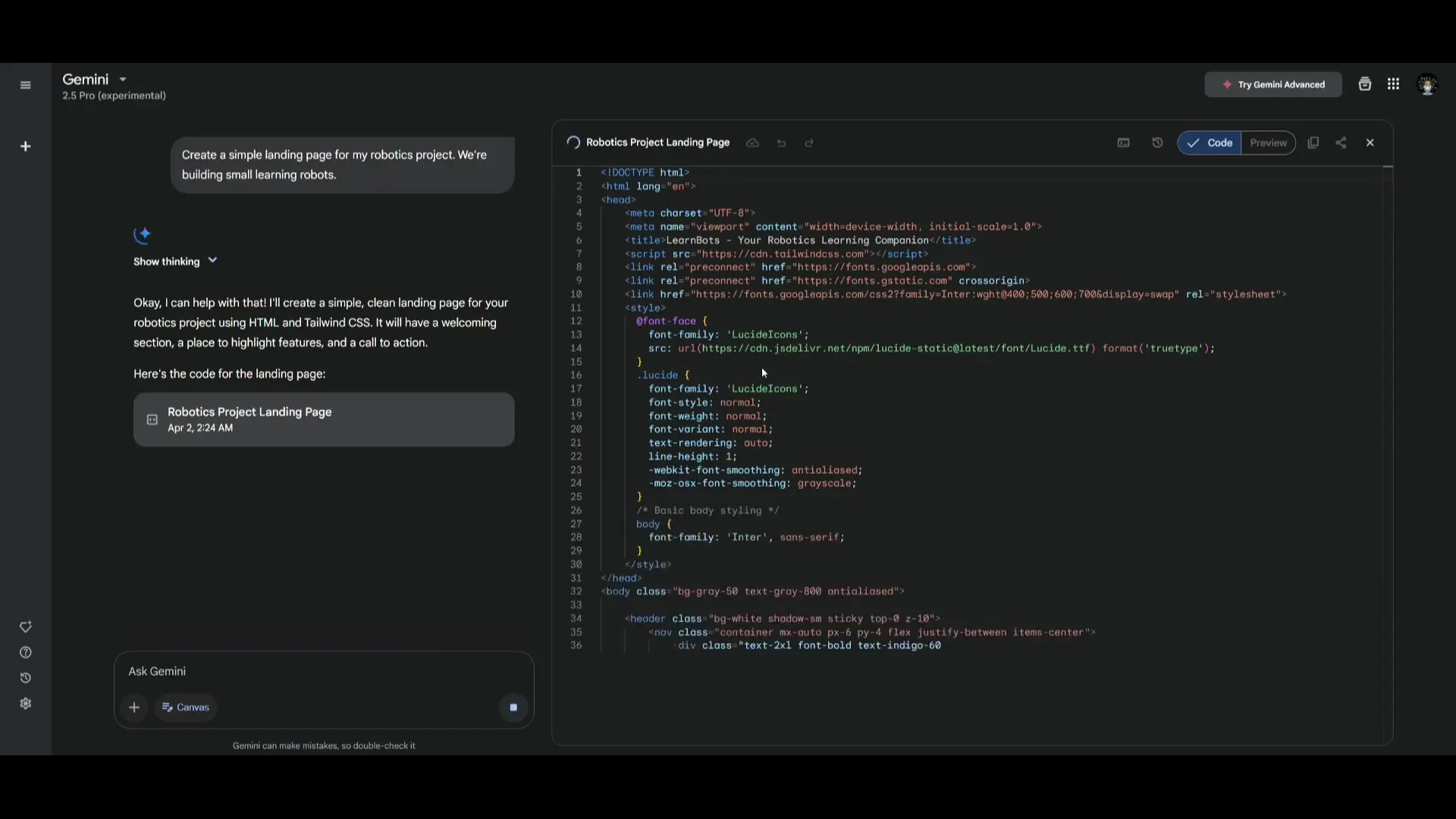The image size is (1456, 819).
Task: Click the LearnBots title tag code line
Action: tap(800, 240)
